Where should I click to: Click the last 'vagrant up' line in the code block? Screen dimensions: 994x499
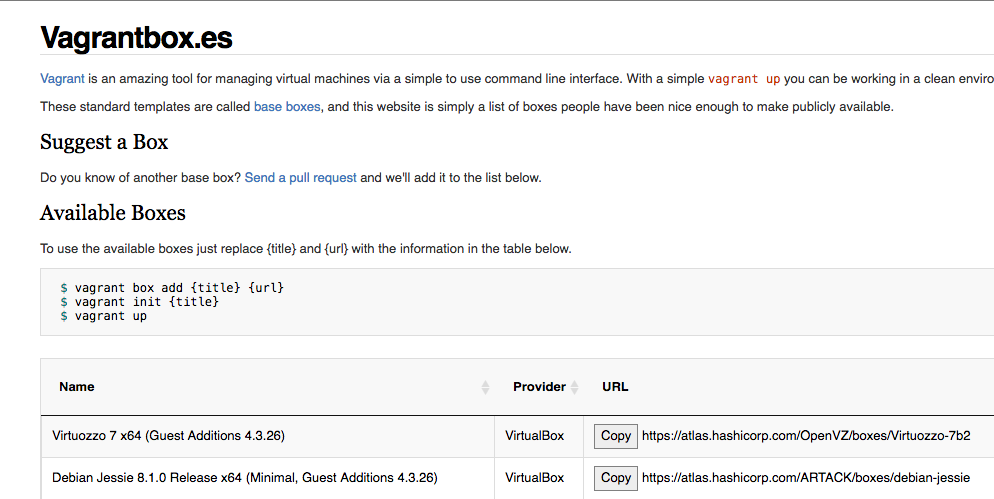(x=103, y=316)
